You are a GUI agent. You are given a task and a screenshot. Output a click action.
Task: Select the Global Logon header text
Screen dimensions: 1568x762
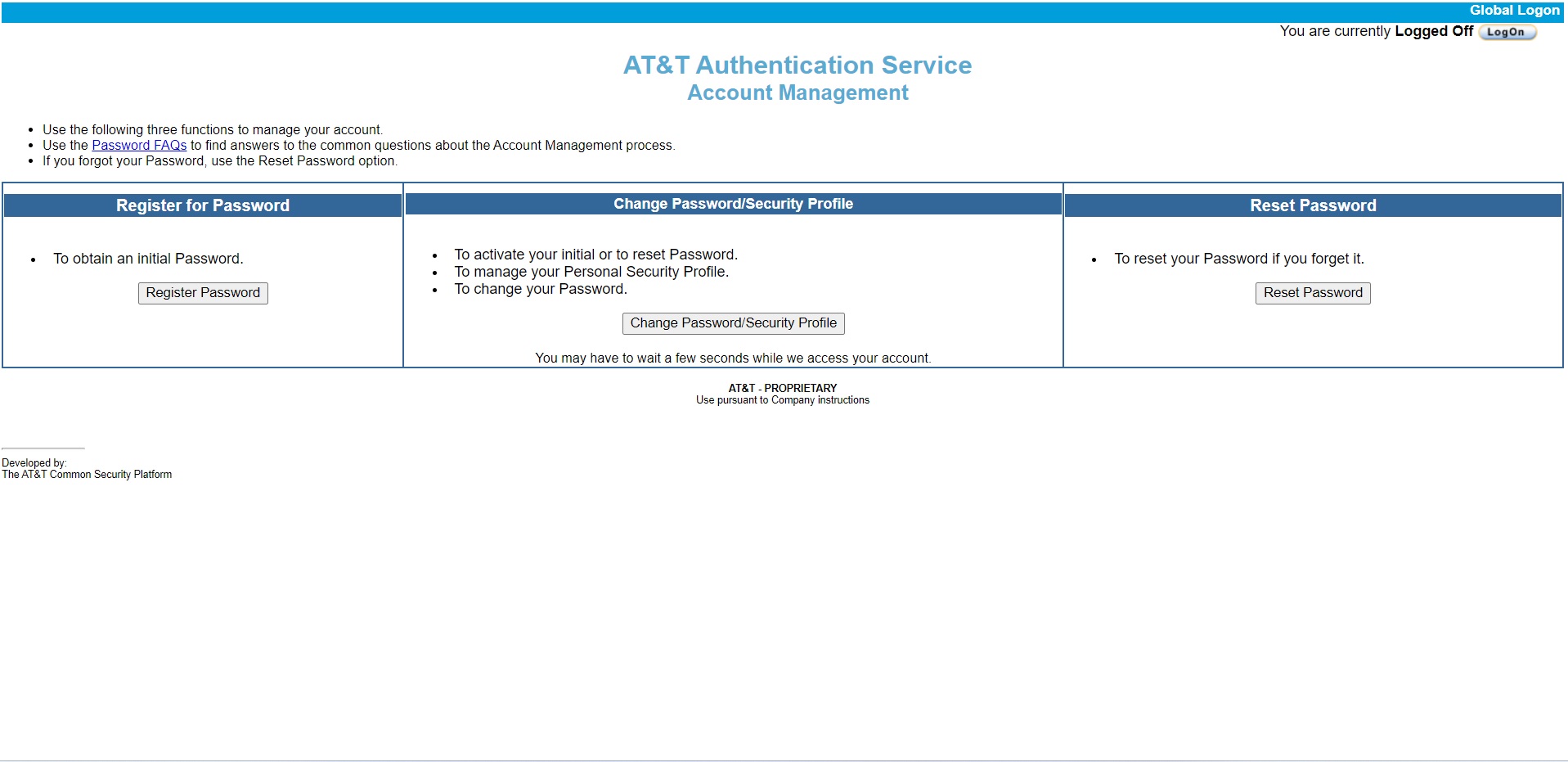[1514, 11]
